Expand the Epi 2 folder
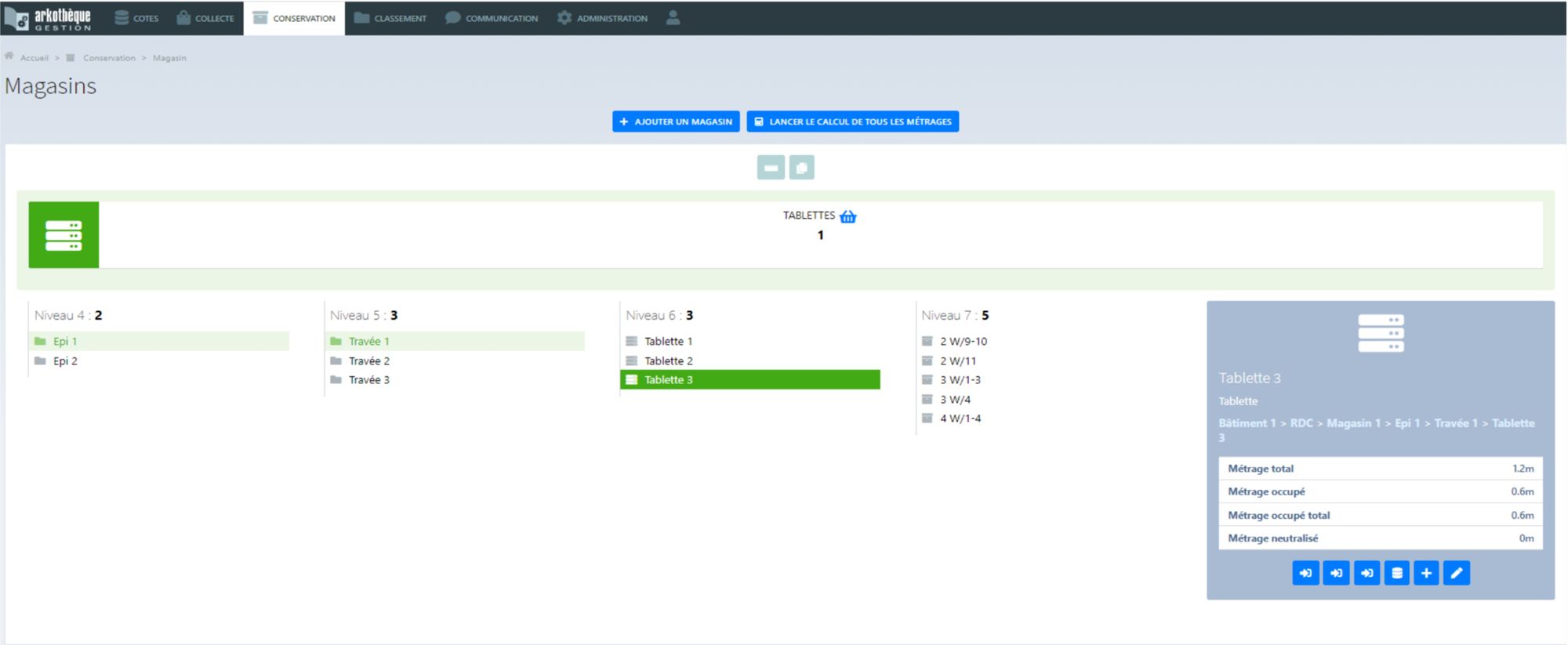 [65, 361]
